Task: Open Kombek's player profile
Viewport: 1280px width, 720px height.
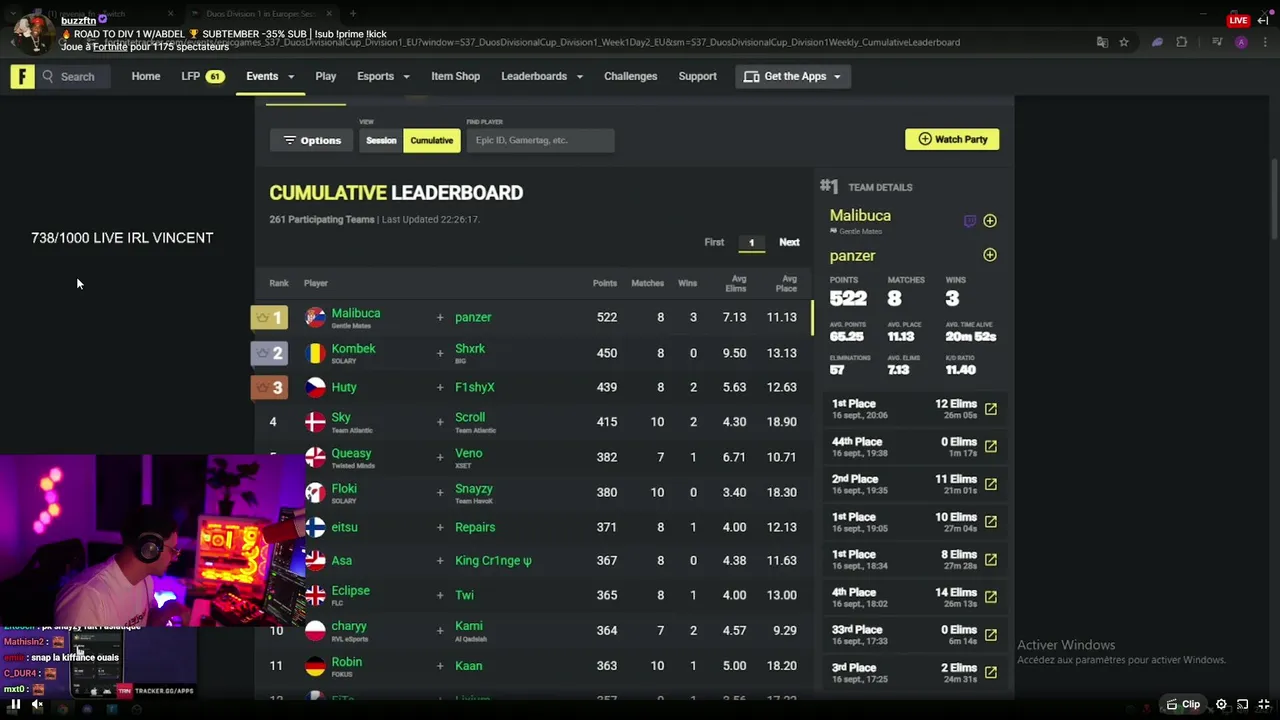Action: click(353, 349)
